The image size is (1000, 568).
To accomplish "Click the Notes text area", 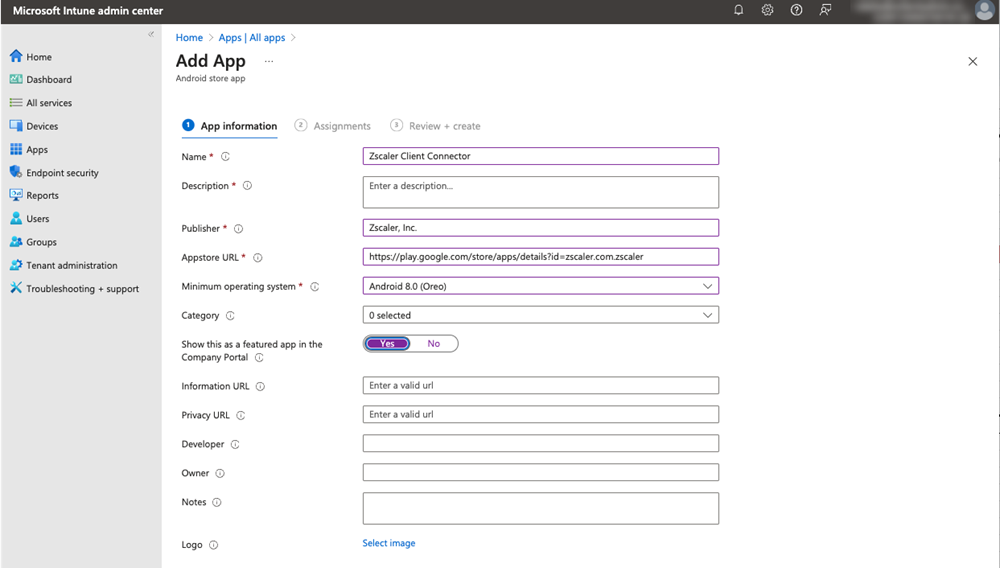I will pos(541,508).
